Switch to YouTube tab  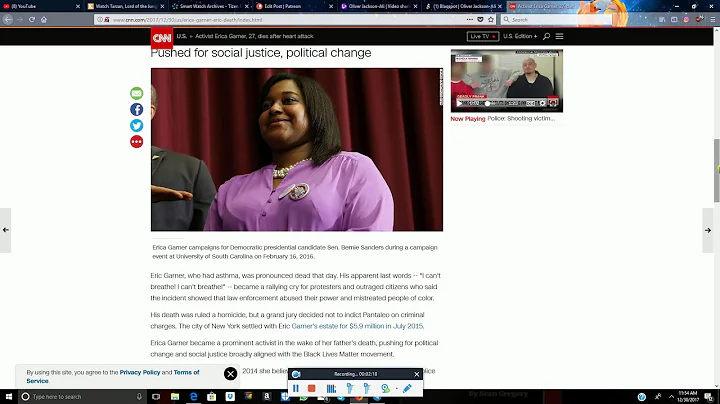pyautogui.click(x=37, y=6)
